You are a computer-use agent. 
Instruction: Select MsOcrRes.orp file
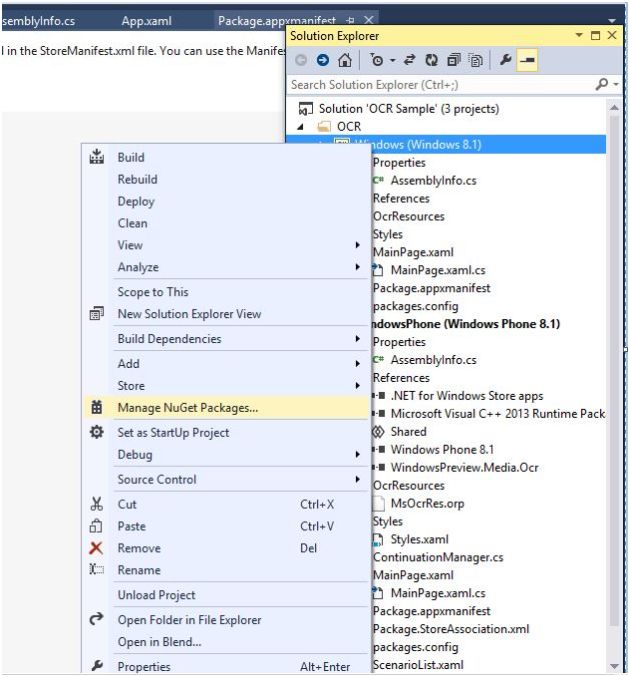(x=427, y=503)
